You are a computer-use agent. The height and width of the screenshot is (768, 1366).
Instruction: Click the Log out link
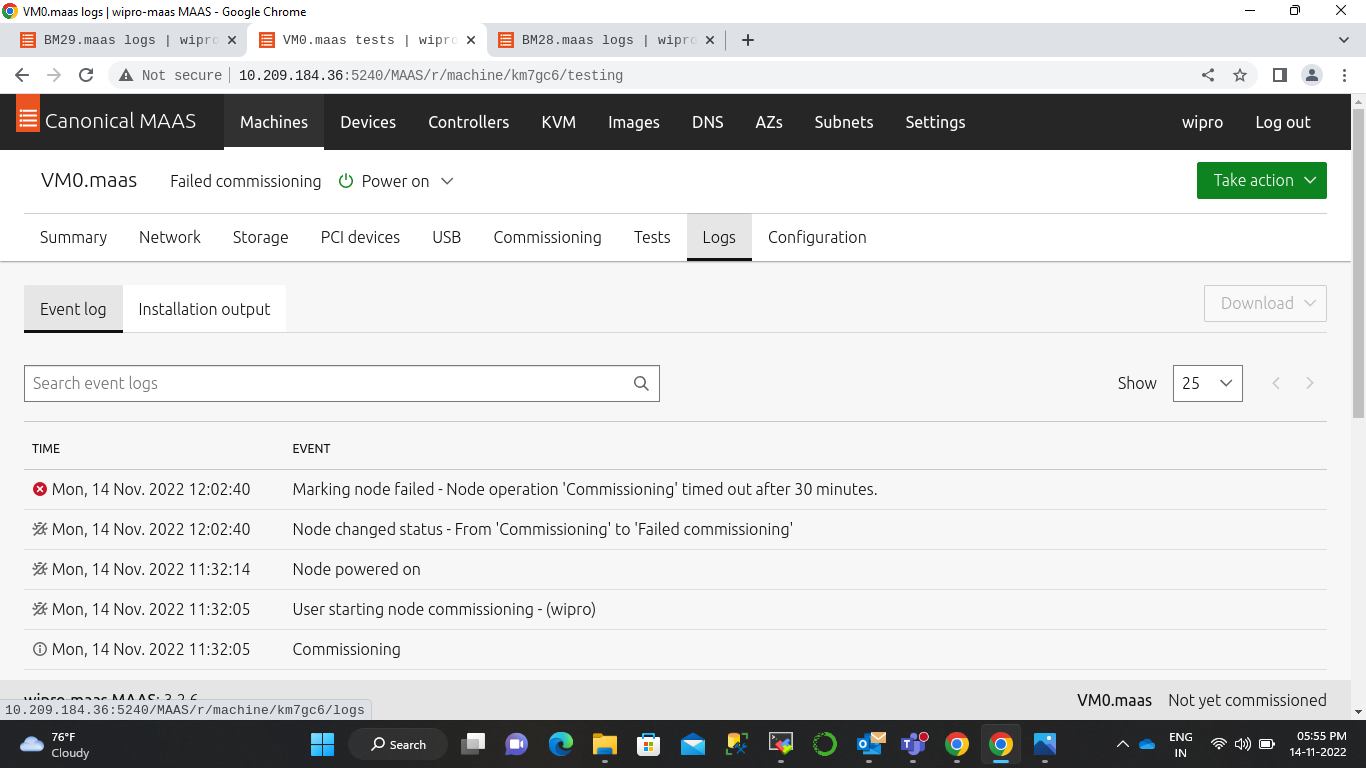pyautogui.click(x=1283, y=122)
